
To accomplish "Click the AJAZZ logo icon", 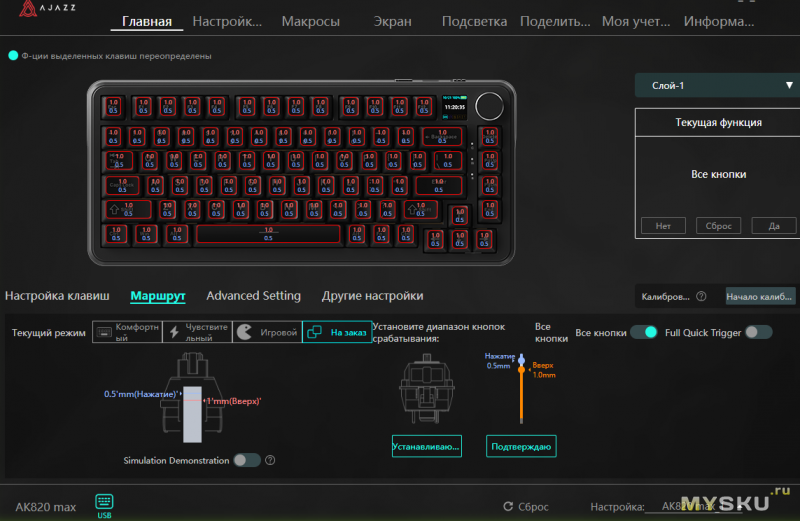I will [x=28, y=8].
